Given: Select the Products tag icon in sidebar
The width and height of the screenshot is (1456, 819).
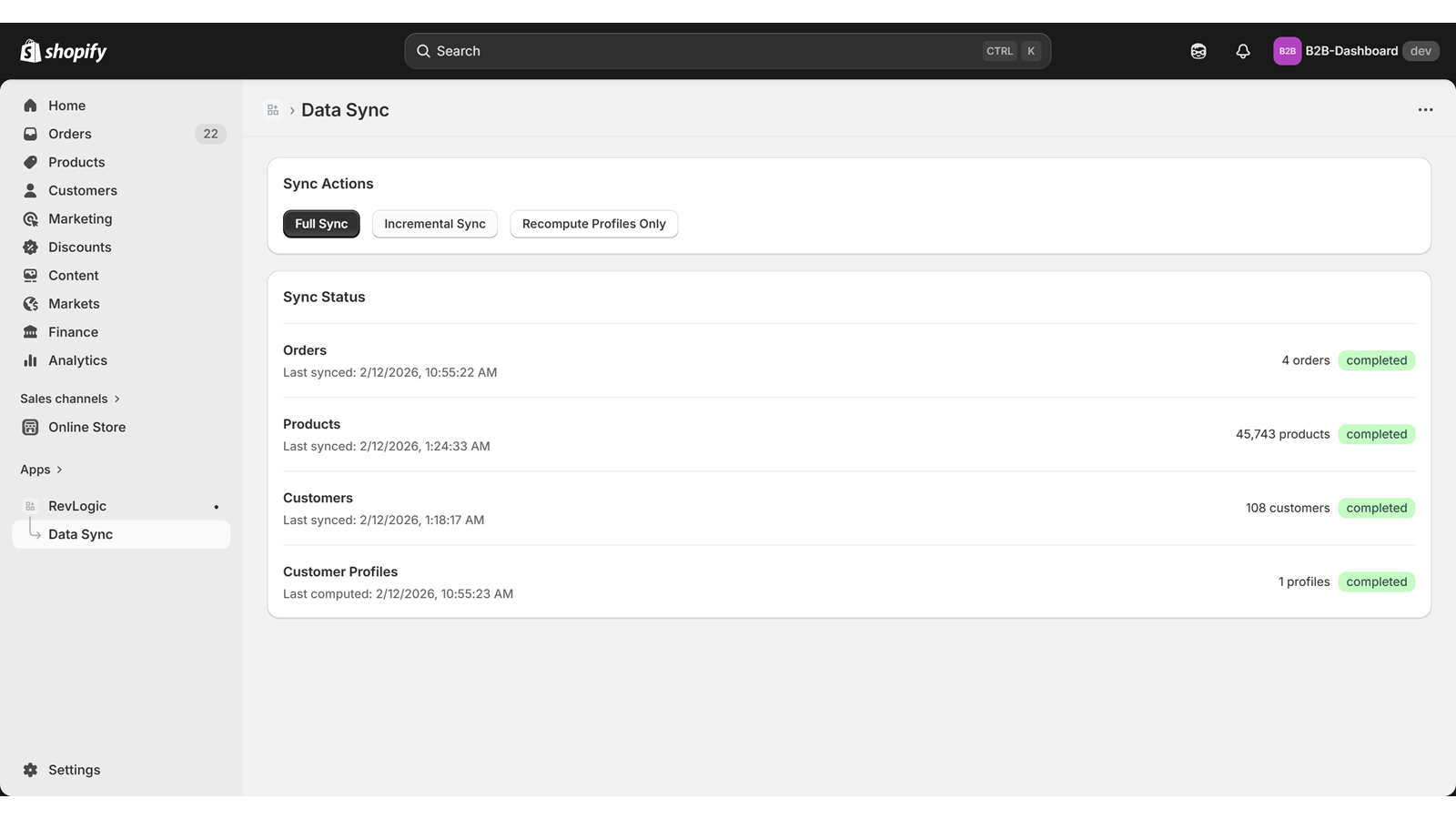Looking at the screenshot, I should coord(31,162).
